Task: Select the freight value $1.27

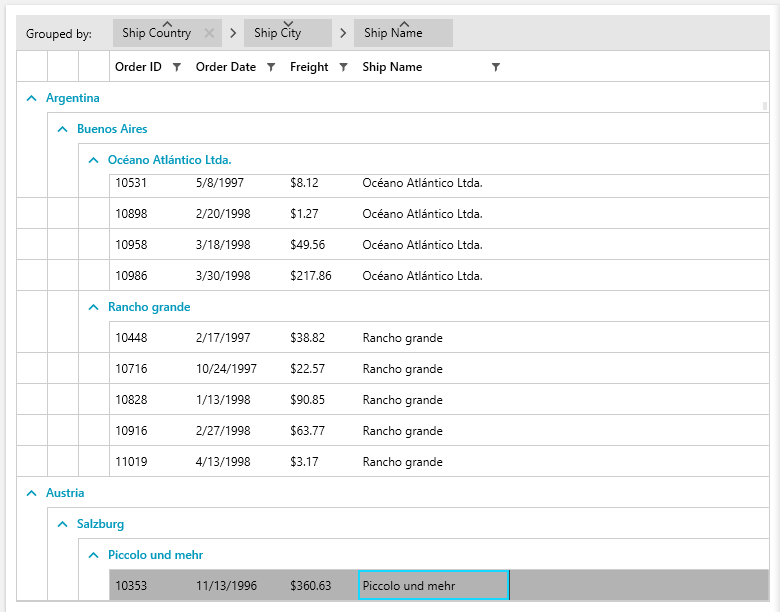Action: pyautogui.click(x=304, y=214)
